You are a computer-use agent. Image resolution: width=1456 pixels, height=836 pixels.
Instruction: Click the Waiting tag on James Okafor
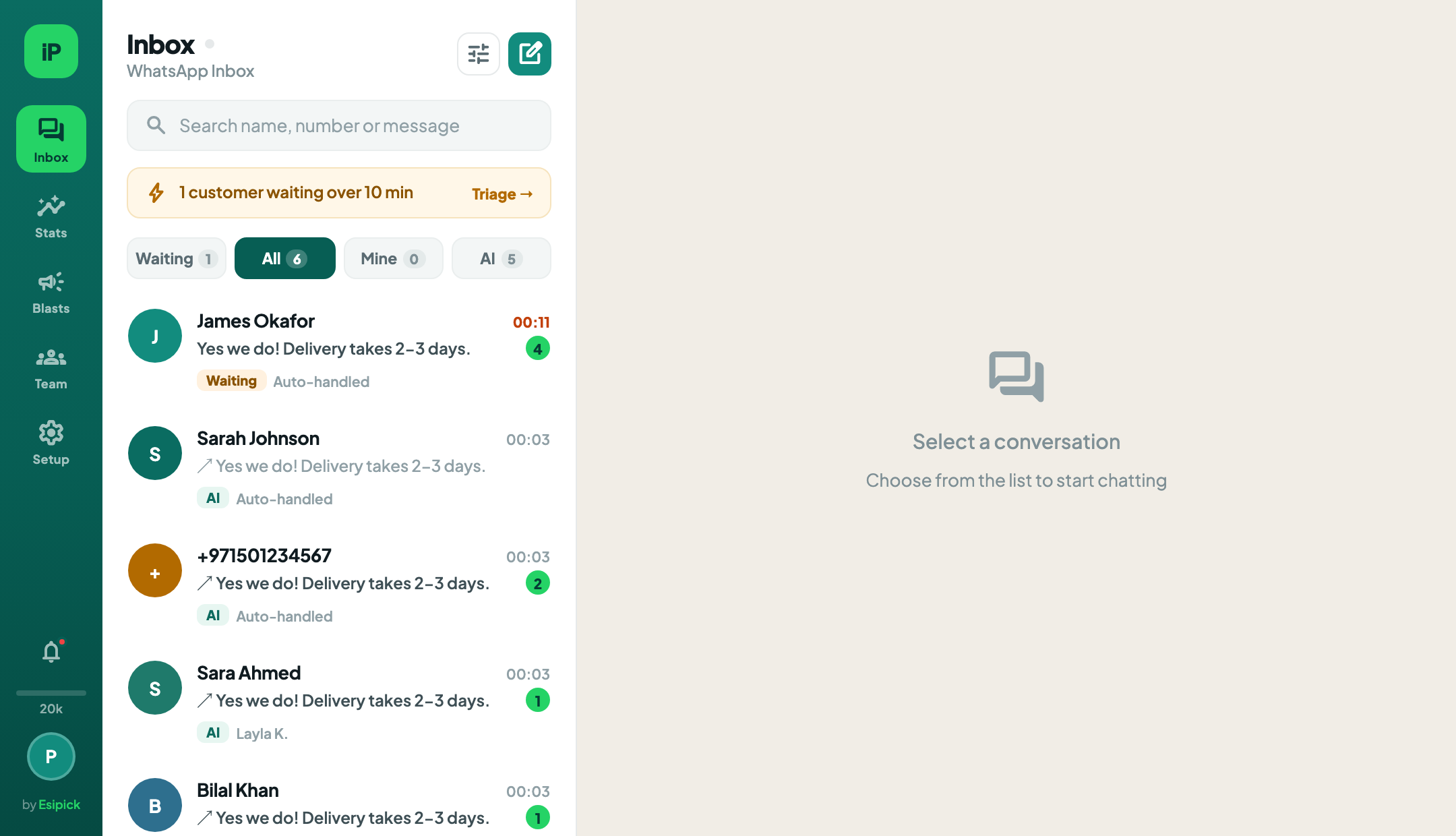coord(231,381)
